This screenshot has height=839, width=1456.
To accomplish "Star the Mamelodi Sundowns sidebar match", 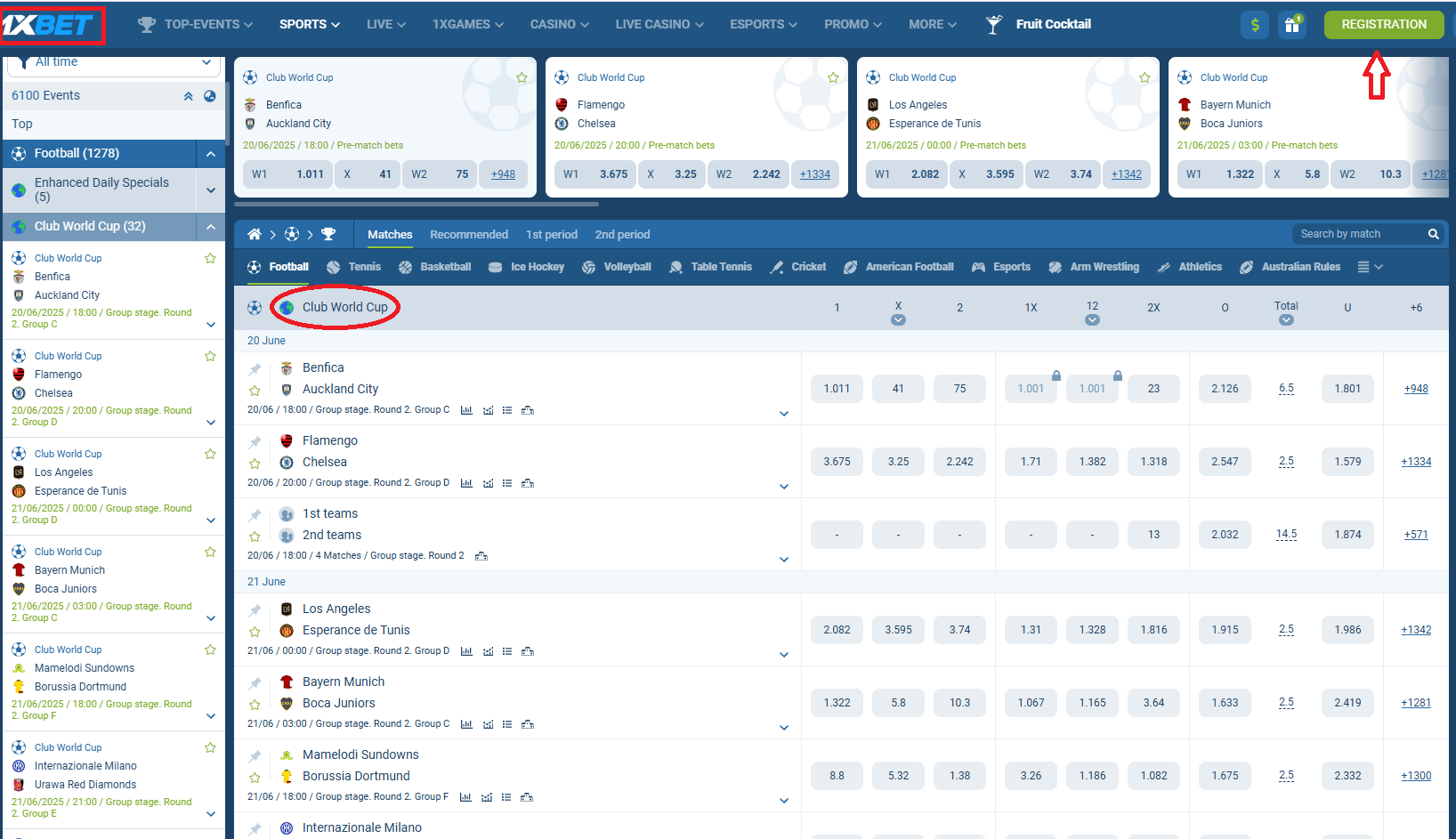I will 210,649.
